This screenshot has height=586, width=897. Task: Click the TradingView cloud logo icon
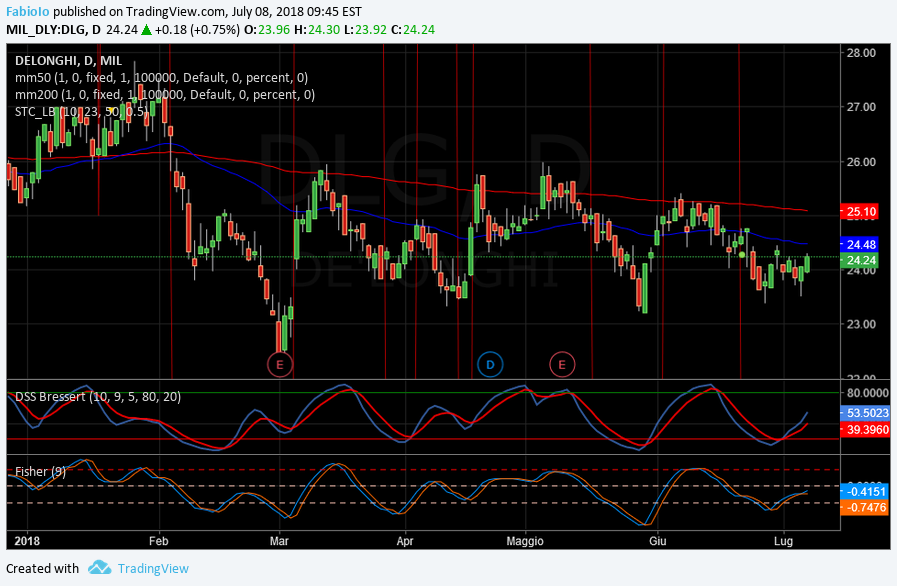coord(100,568)
